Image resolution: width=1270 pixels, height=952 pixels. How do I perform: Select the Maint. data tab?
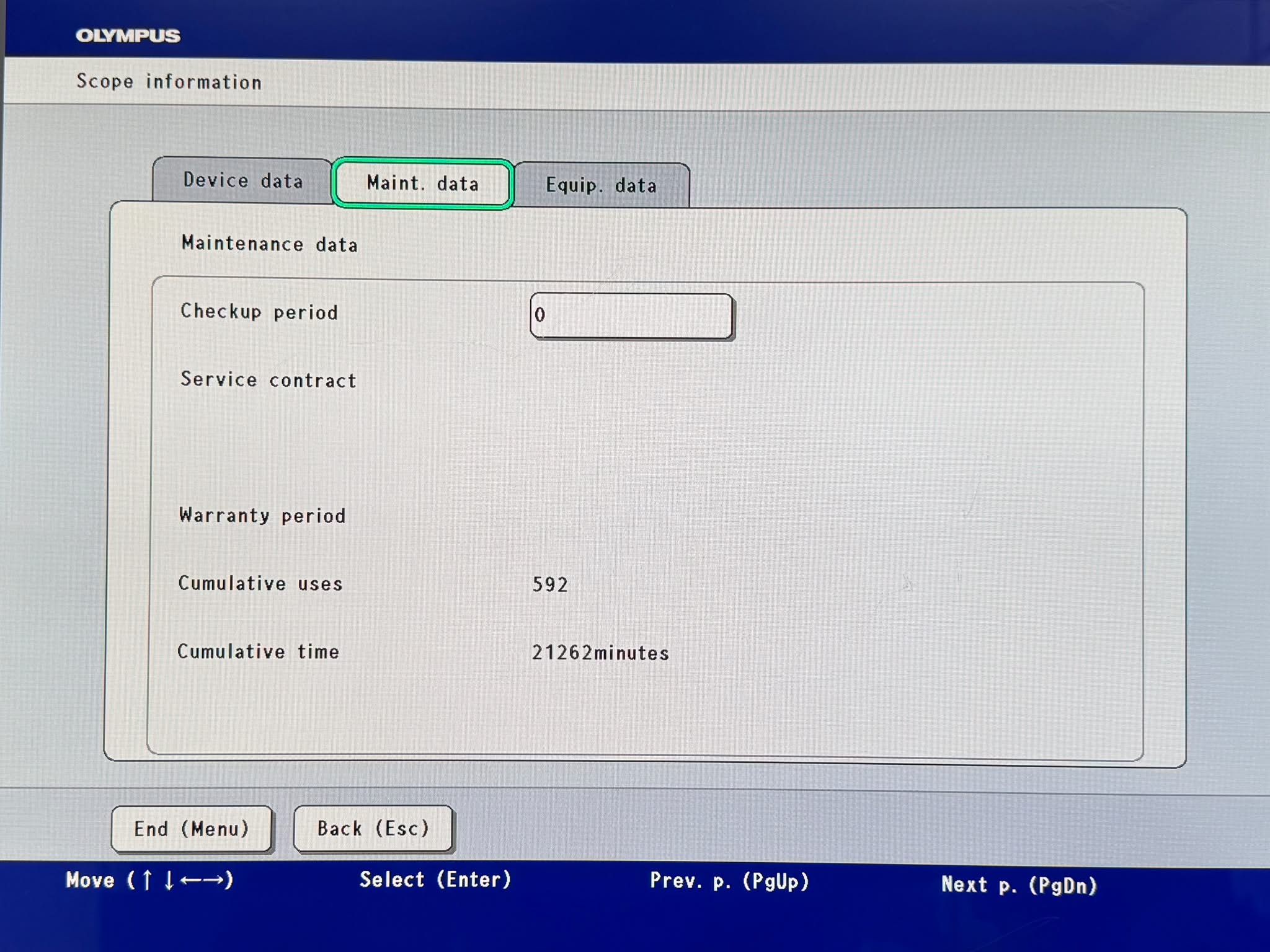click(423, 183)
